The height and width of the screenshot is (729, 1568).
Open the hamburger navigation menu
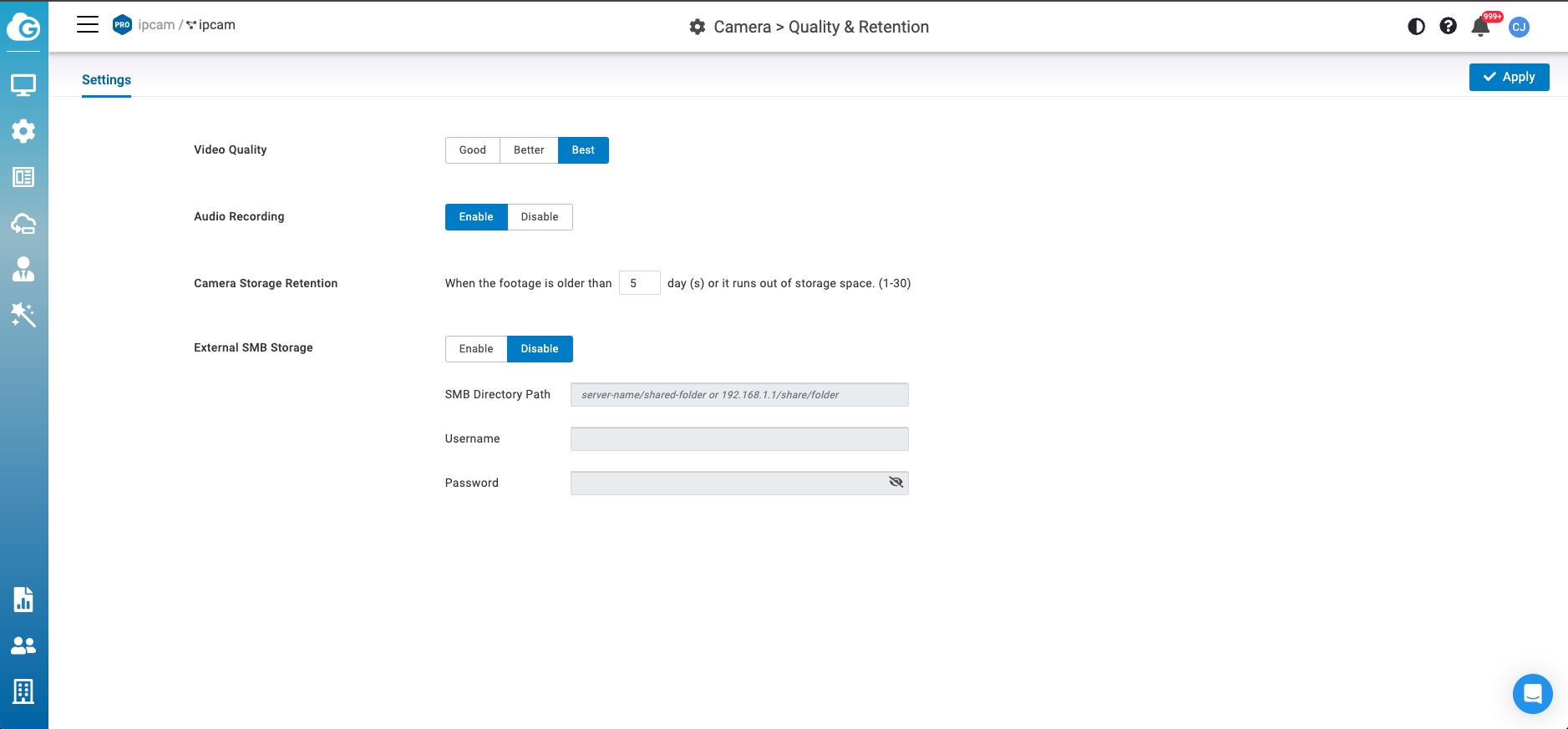88,25
